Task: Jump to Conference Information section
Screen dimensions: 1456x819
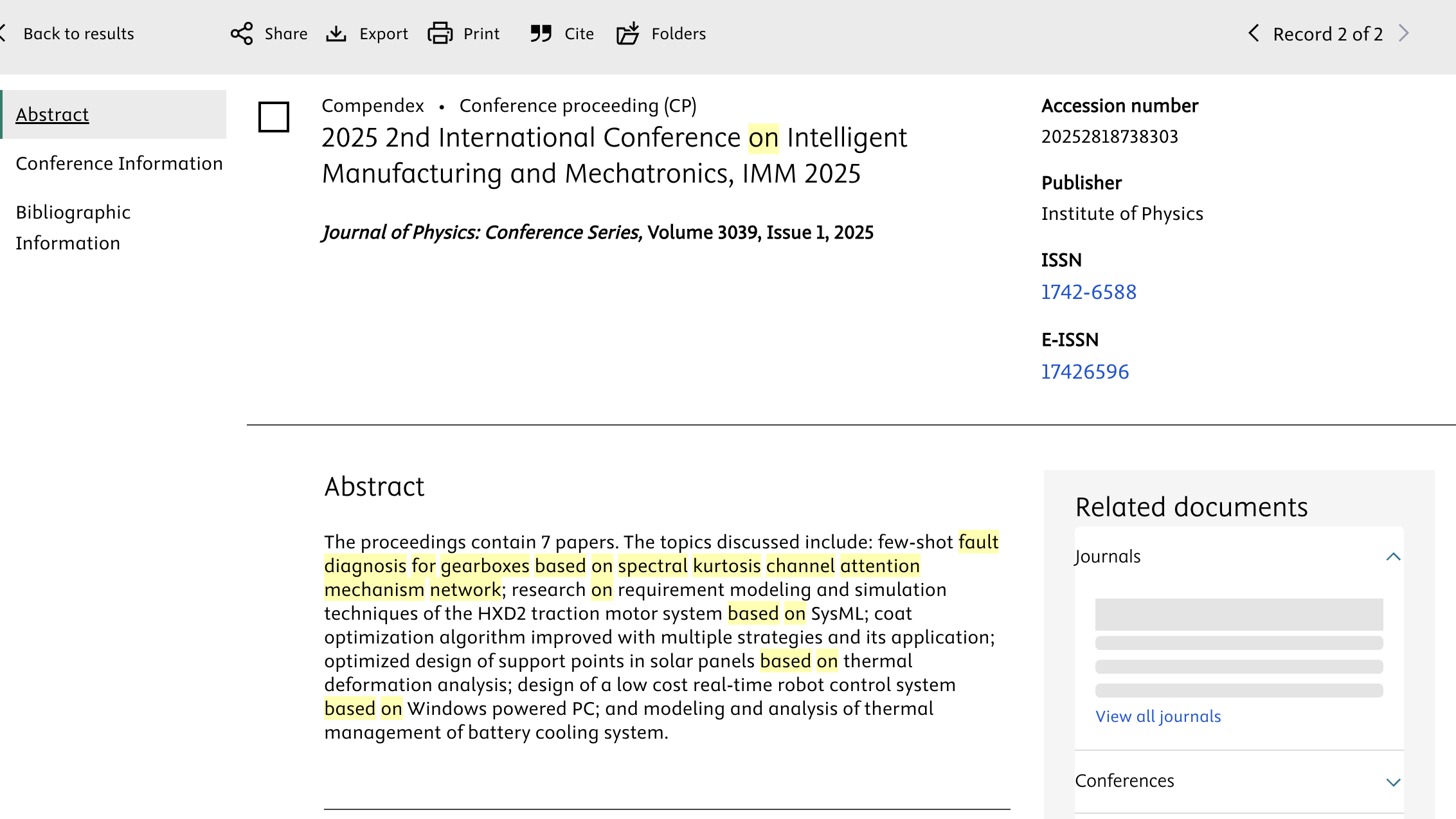Action: pyautogui.click(x=119, y=163)
